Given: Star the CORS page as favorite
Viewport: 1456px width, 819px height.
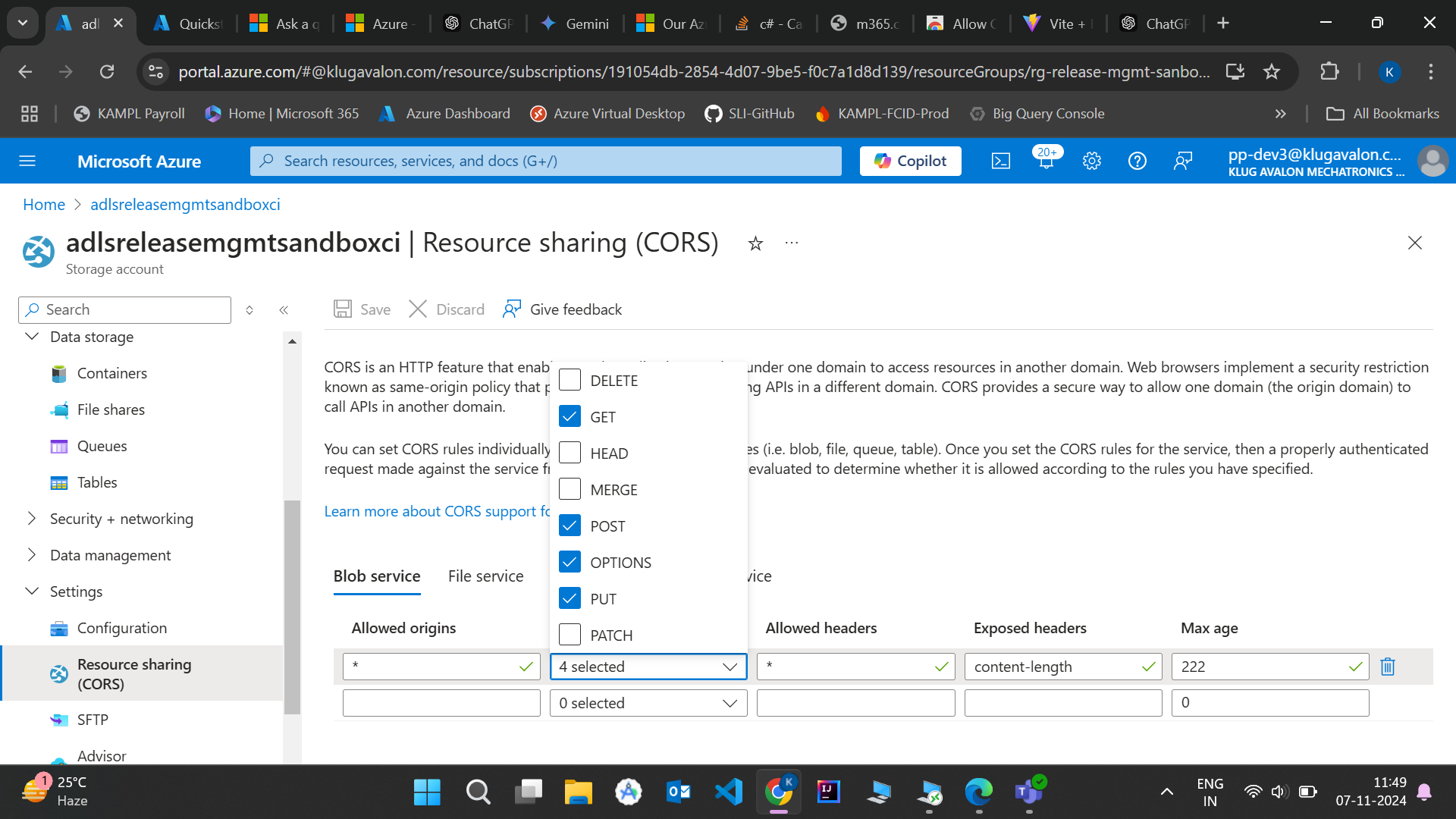Looking at the screenshot, I should [755, 243].
